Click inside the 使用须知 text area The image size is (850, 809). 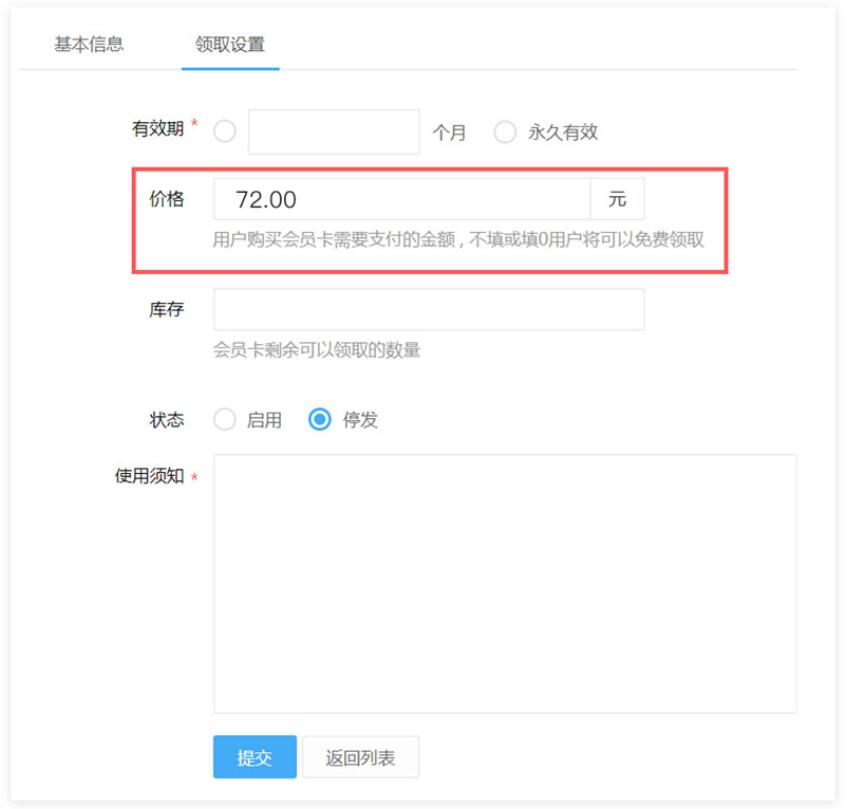click(505, 583)
